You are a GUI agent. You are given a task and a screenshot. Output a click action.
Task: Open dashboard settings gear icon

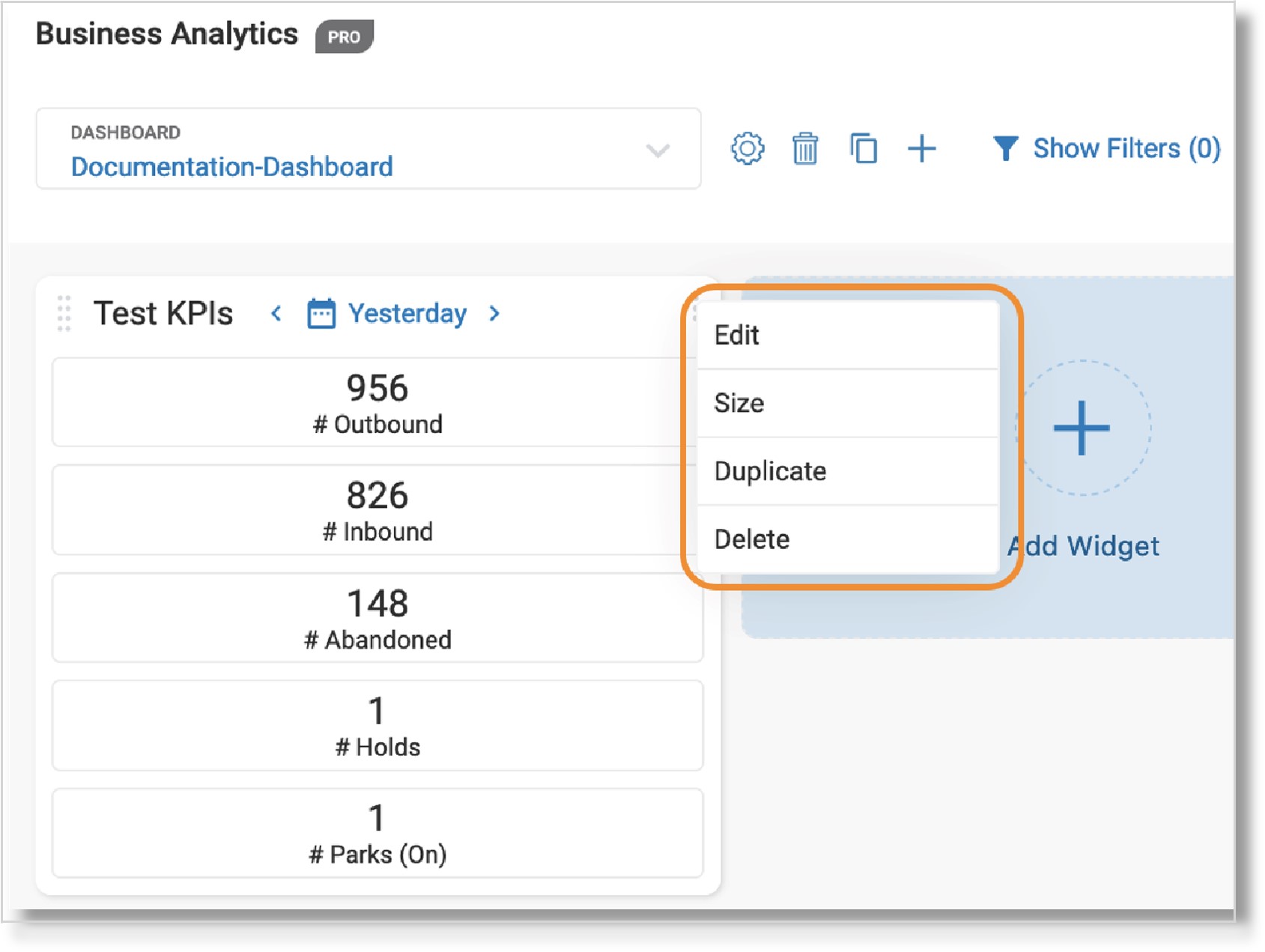pos(747,148)
